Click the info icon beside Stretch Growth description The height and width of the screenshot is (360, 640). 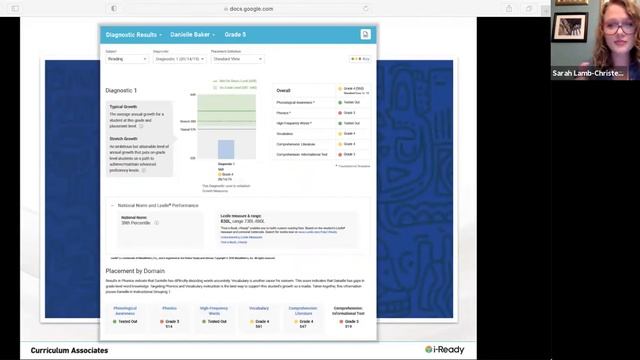click(144, 170)
